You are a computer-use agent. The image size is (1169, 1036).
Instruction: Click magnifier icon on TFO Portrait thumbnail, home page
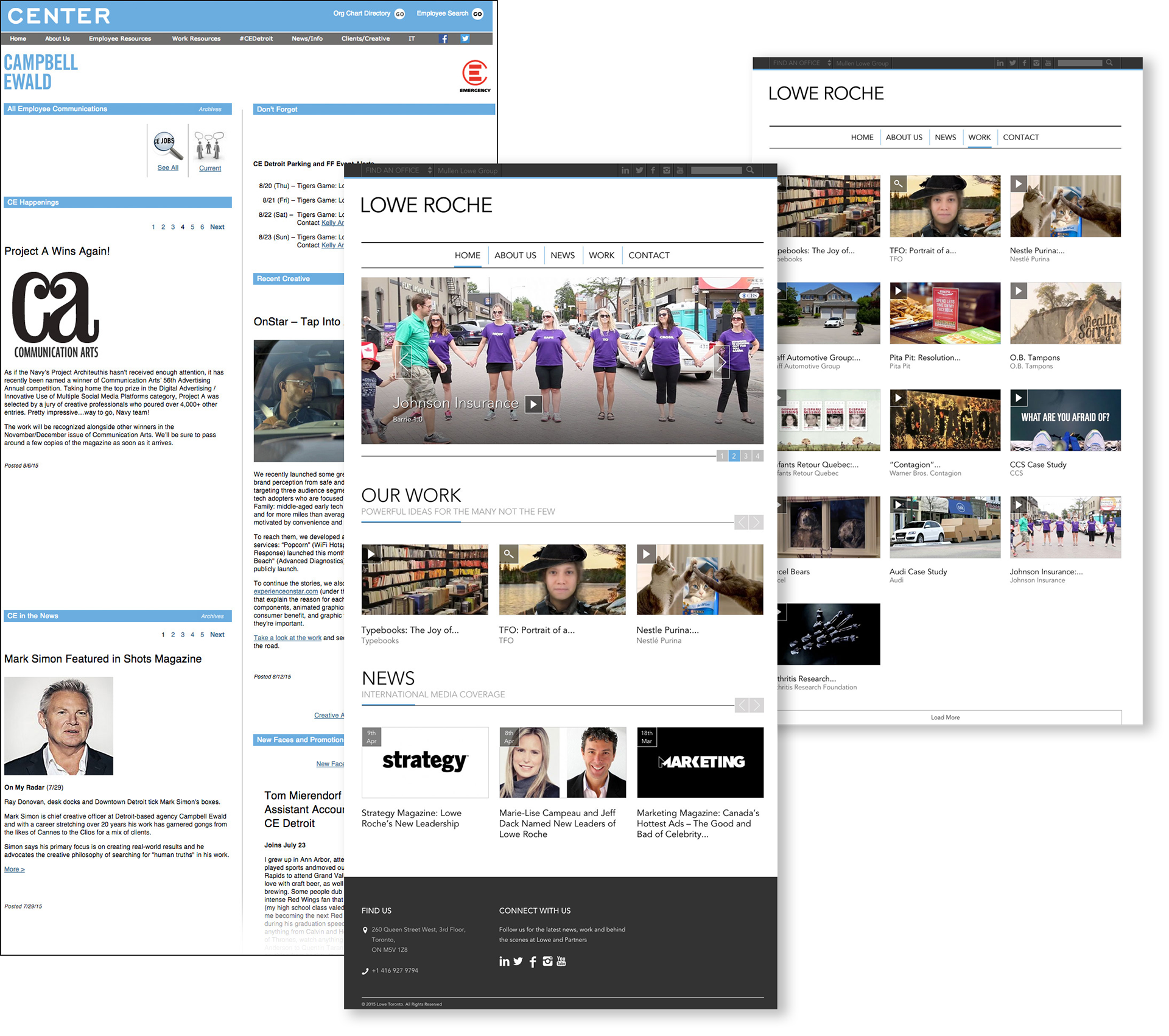click(508, 554)
